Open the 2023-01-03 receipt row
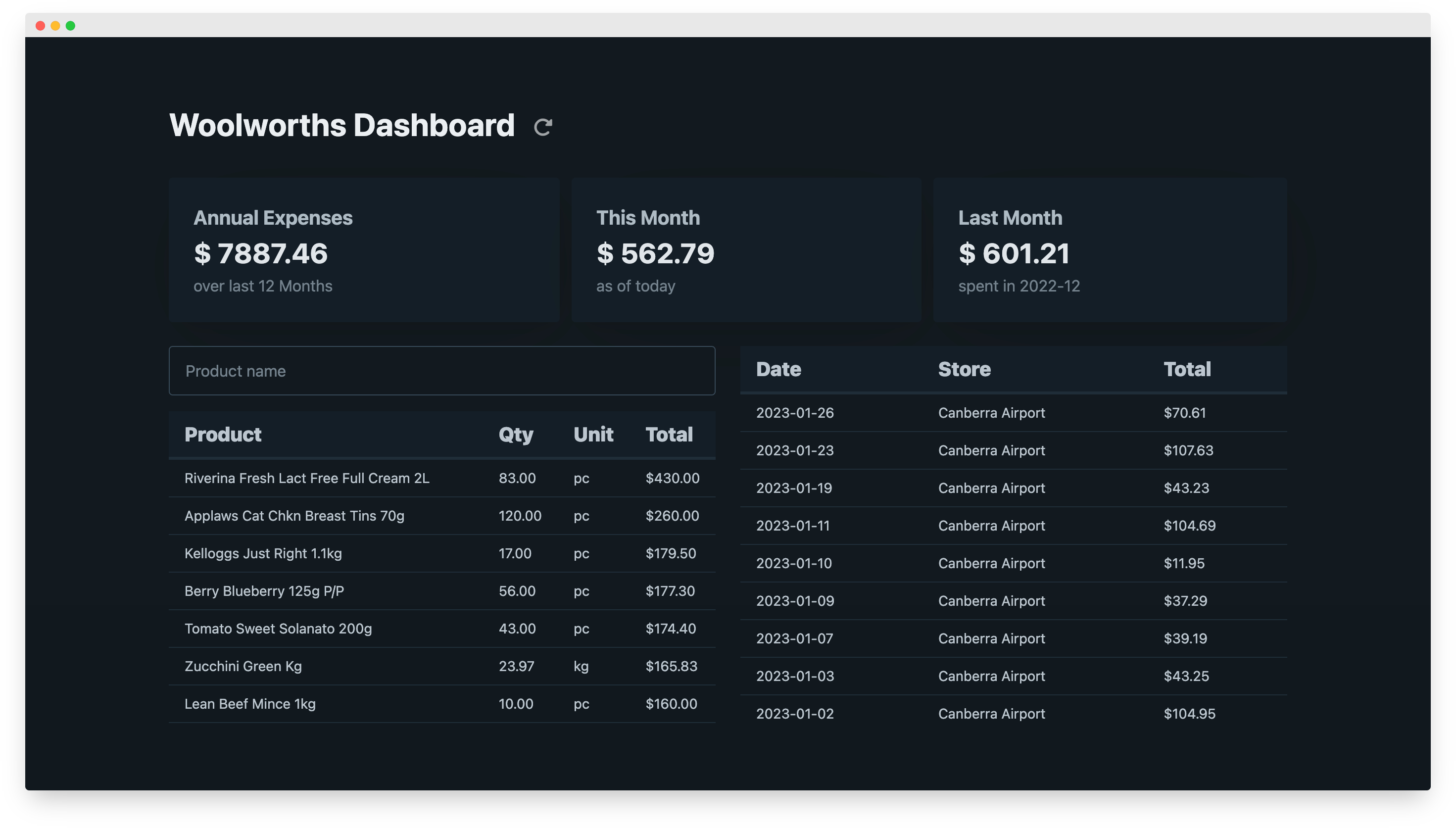Screen dimensions: 1456x828 click(1013, 676)
